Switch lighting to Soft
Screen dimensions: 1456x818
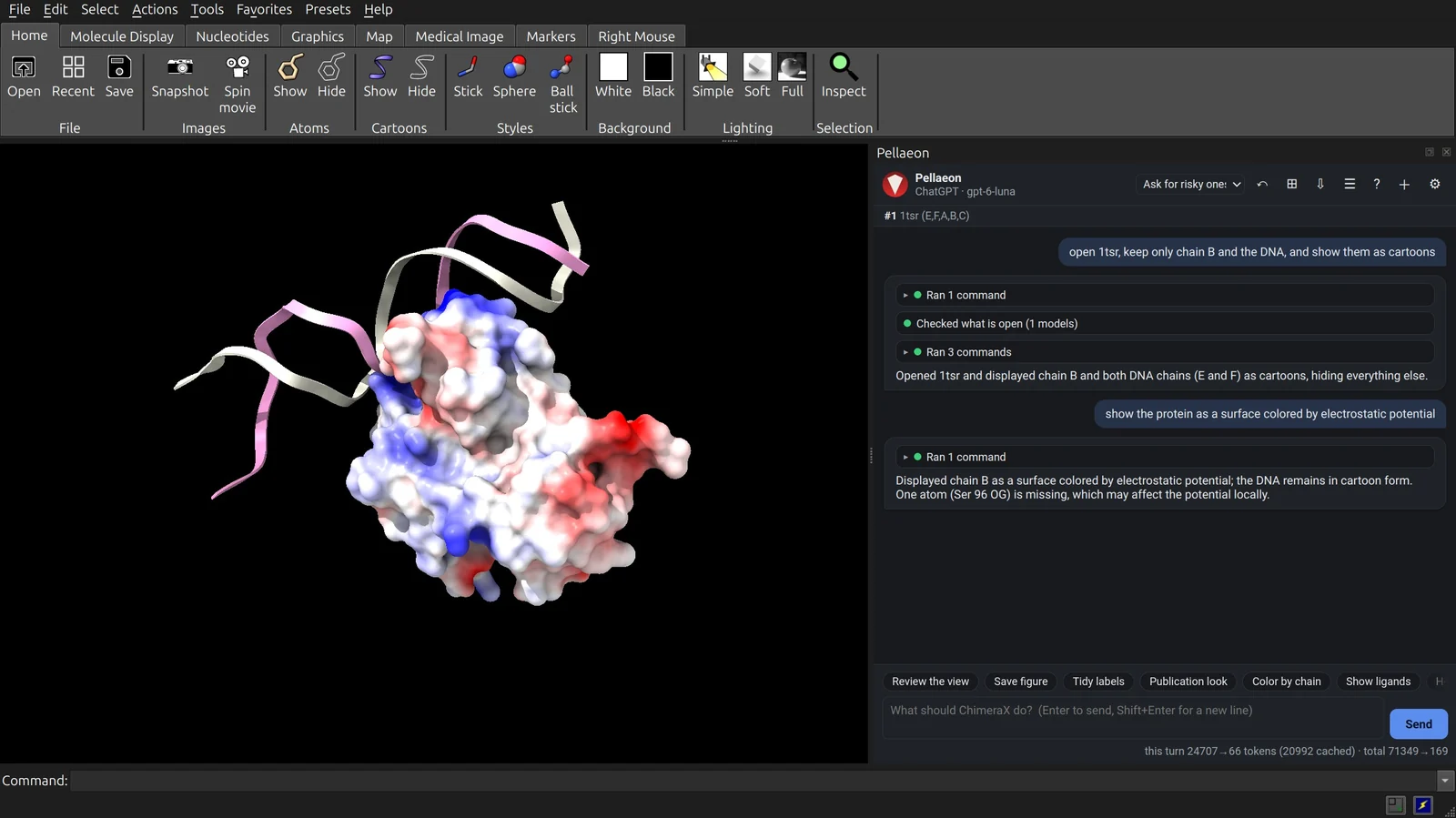pyautogui.click(x=757, y=76)
